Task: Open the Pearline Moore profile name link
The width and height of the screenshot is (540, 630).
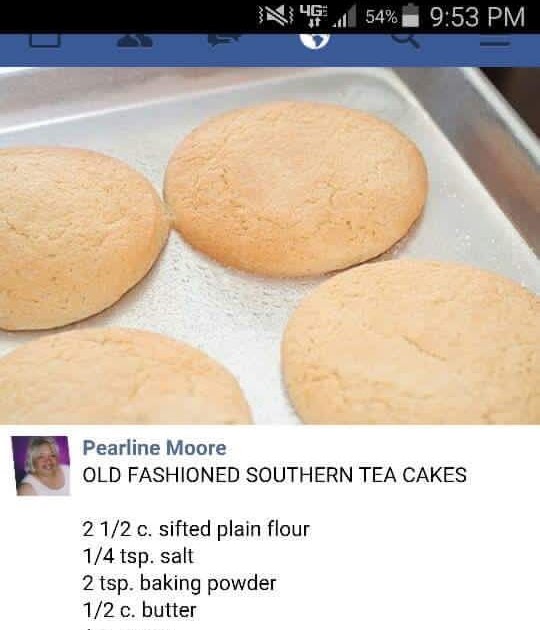Action: (x=154, y=448)
